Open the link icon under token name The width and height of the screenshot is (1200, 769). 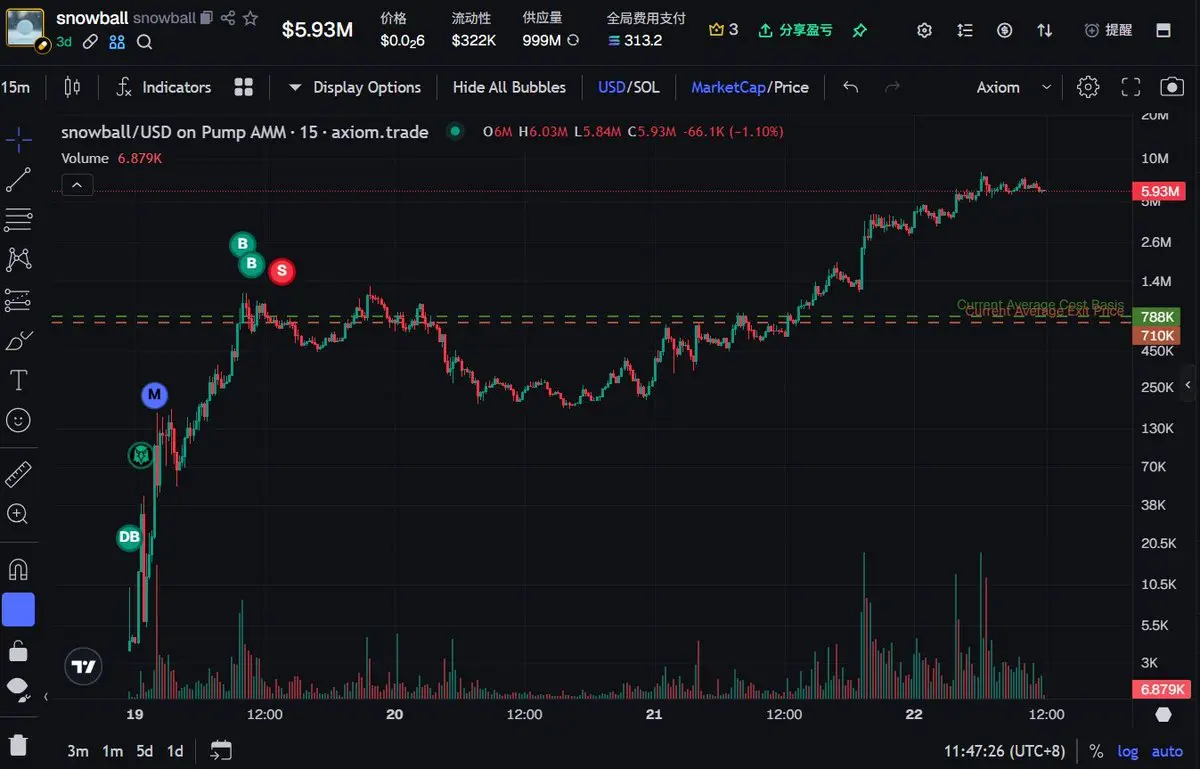90,41
